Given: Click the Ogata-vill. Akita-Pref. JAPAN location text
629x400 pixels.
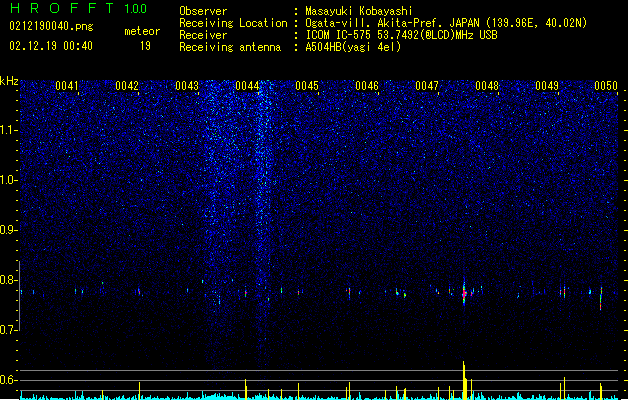Looking at the screenshot, I should [446, 23].
